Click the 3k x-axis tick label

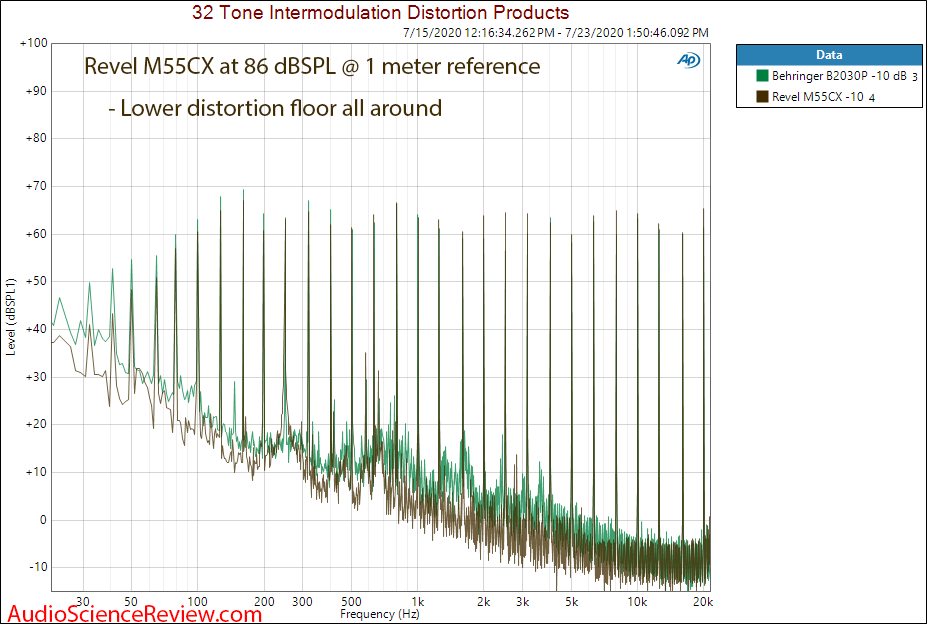[x=523, y=602]
